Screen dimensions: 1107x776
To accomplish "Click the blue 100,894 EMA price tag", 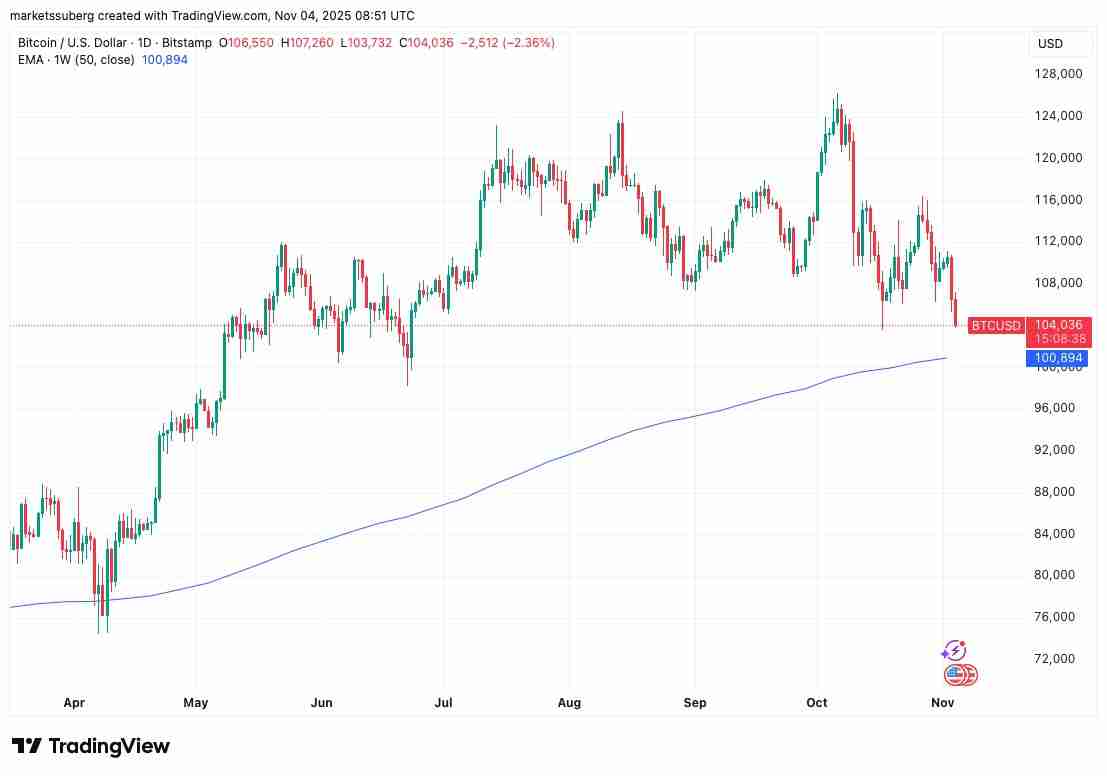I will (1058, 358).
